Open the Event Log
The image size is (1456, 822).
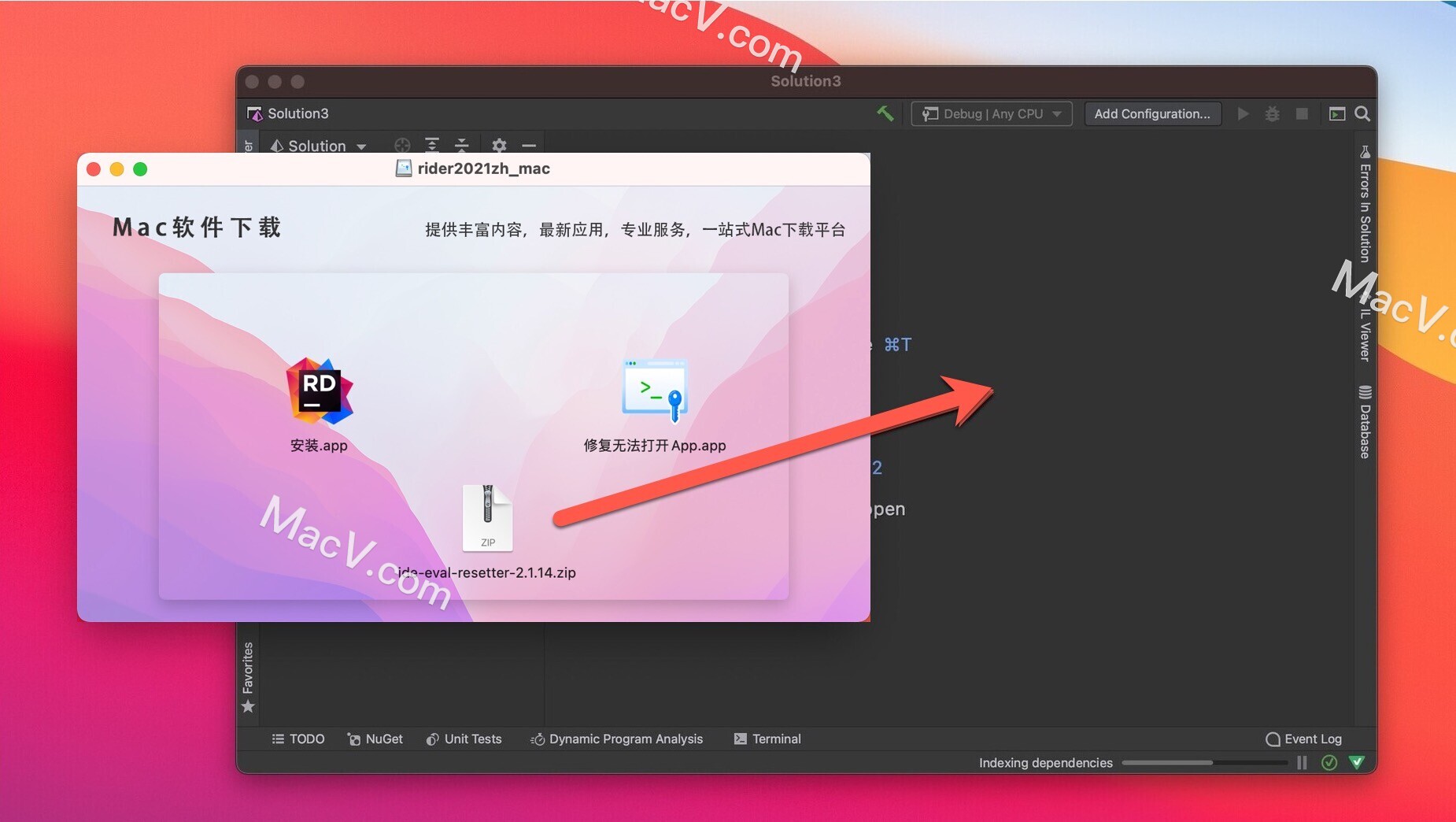coord(1303,739)
